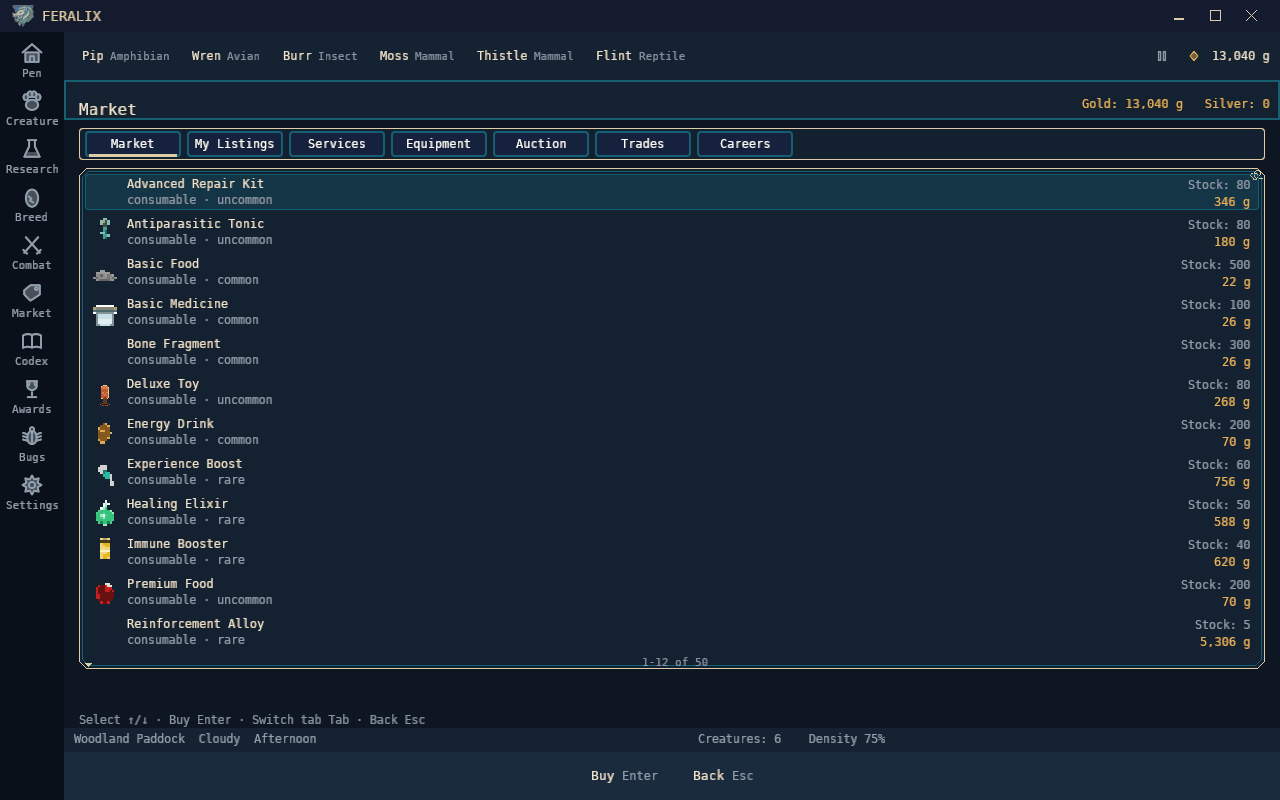This screenshot has width=1280, height=800.
Task: Click the 756 g price
Action: 1232,482
